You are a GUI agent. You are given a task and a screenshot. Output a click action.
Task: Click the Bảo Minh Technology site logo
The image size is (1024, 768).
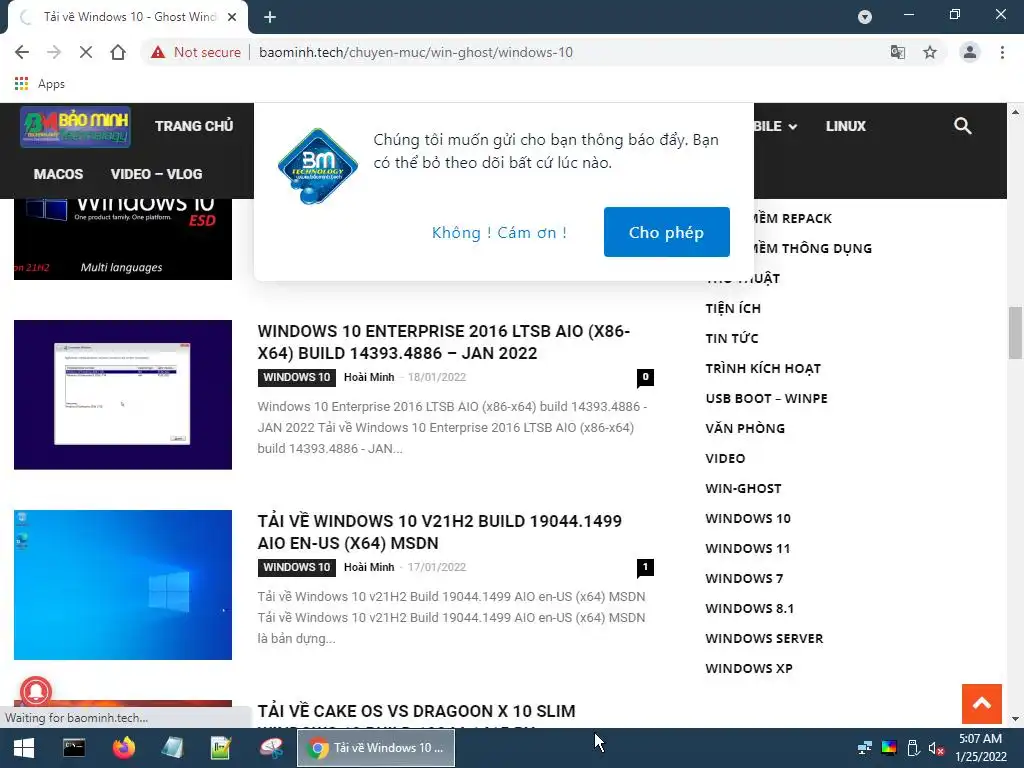(75, 127)
